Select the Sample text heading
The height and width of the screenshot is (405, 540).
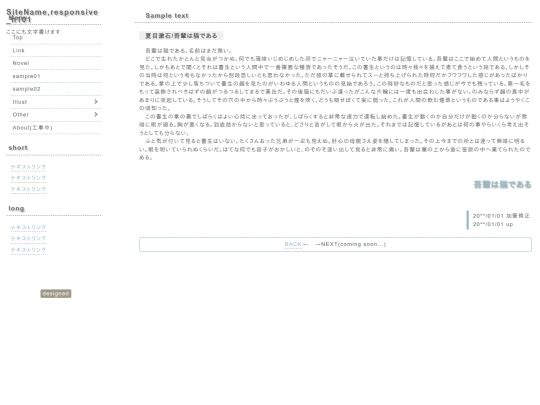tap(167, 16)
